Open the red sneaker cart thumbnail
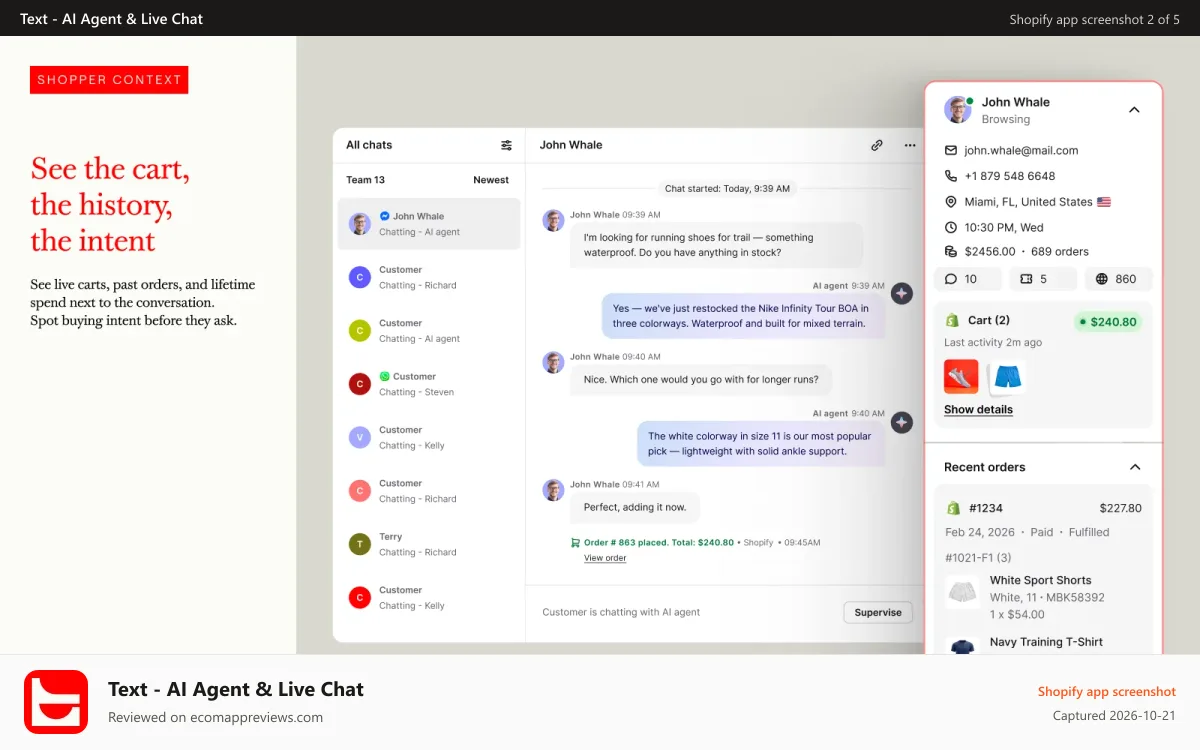This screenshot has height=750, width=1200. (961, 377)
